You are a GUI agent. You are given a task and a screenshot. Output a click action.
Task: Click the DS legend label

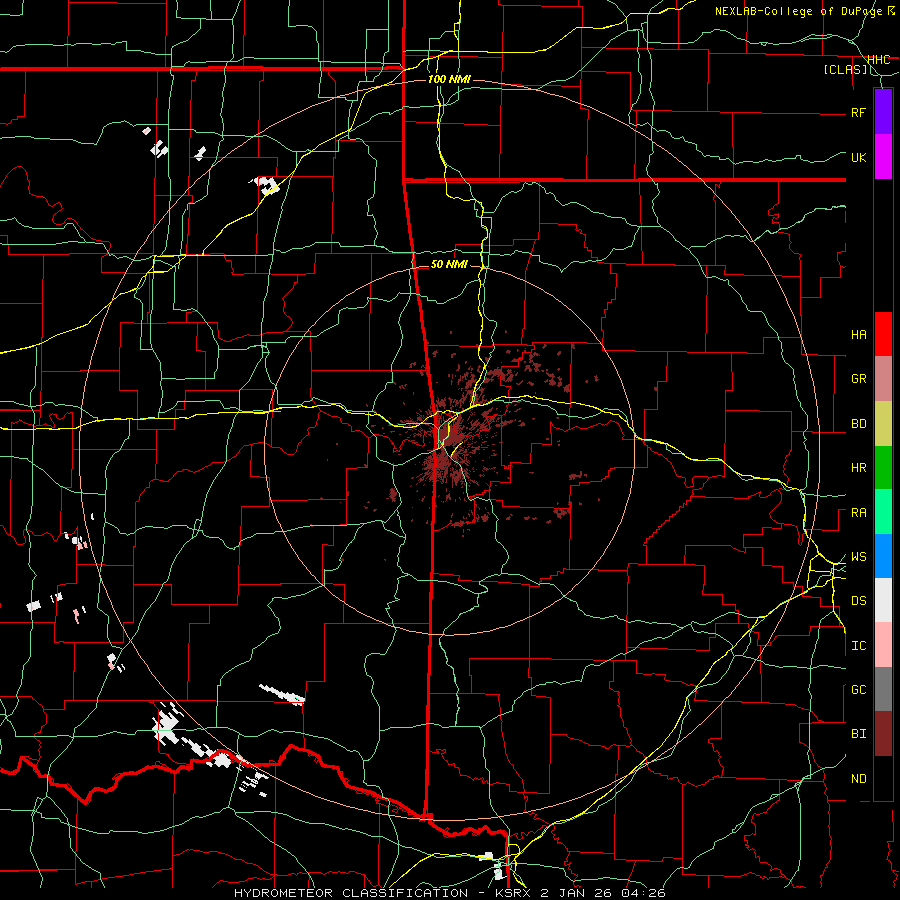pos(858,601)
